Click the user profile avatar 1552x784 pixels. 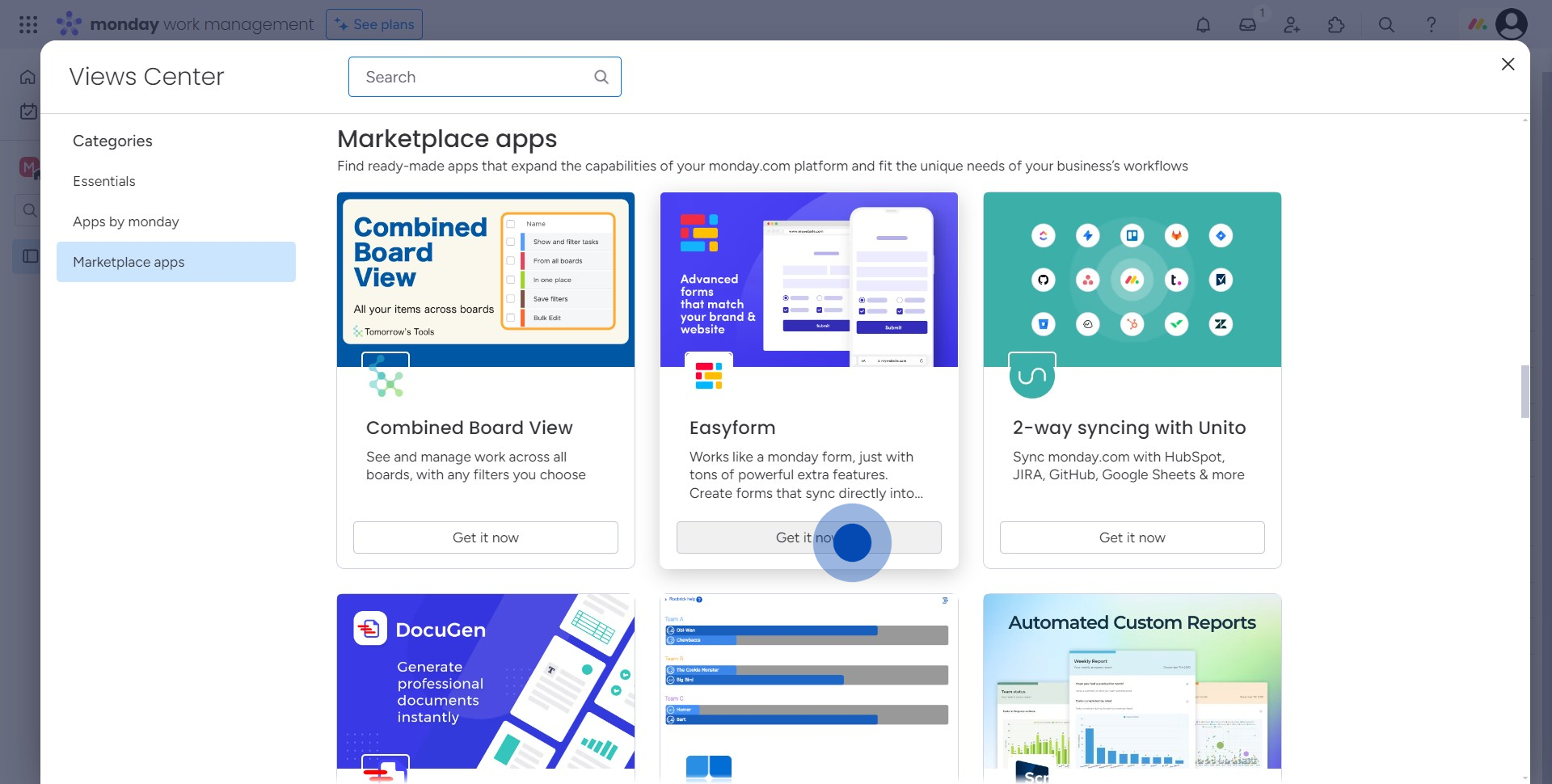(x=1511, y=24)
